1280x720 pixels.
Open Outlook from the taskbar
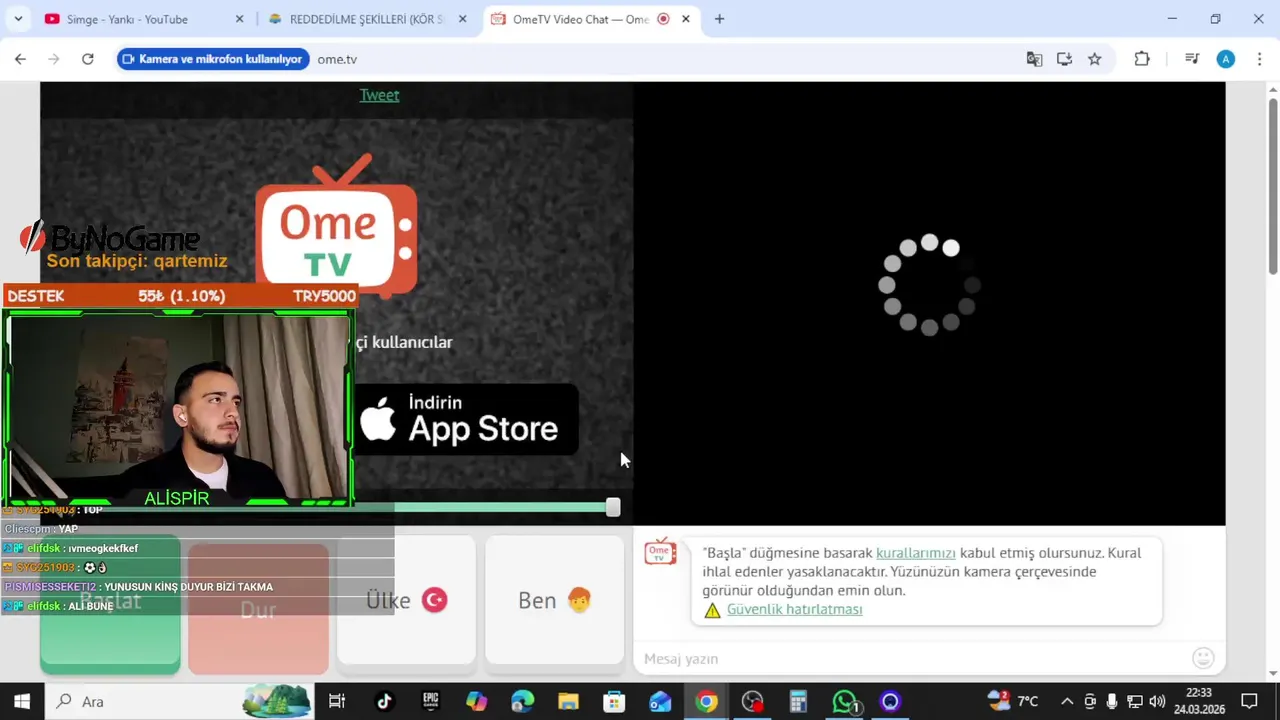660,701
